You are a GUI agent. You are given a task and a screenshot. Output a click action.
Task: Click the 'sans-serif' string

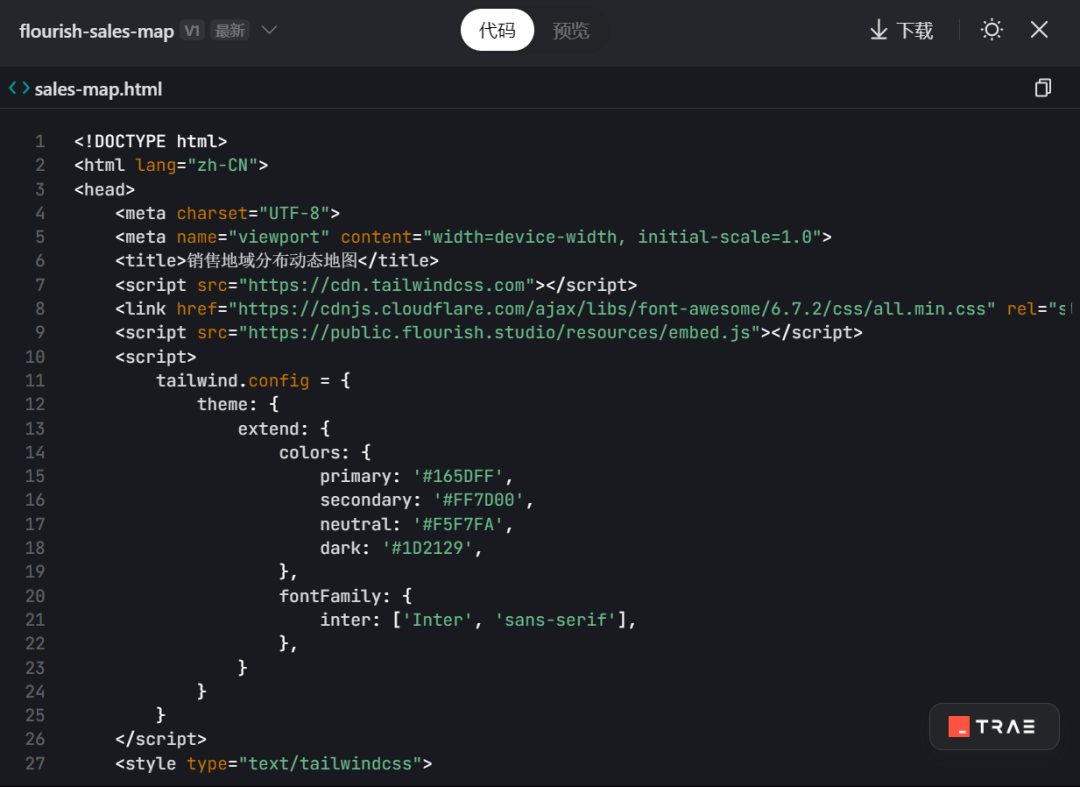click(x=555, y=620)
